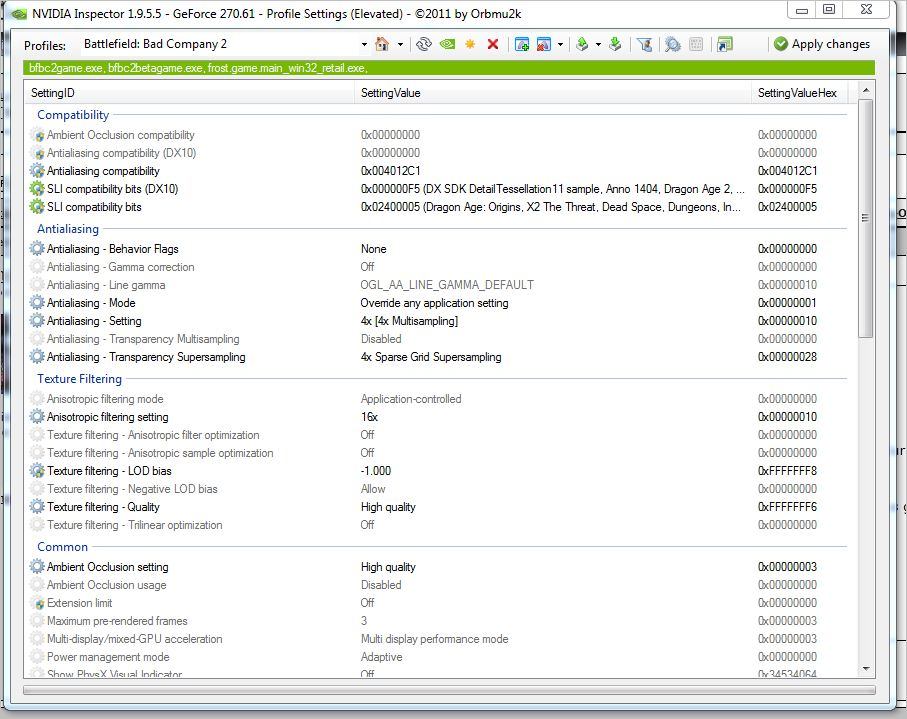Click the gear icon beside Antialiasing - Transparency Supersampling
The image size is (907, 719).
click(x=37, y=357)
